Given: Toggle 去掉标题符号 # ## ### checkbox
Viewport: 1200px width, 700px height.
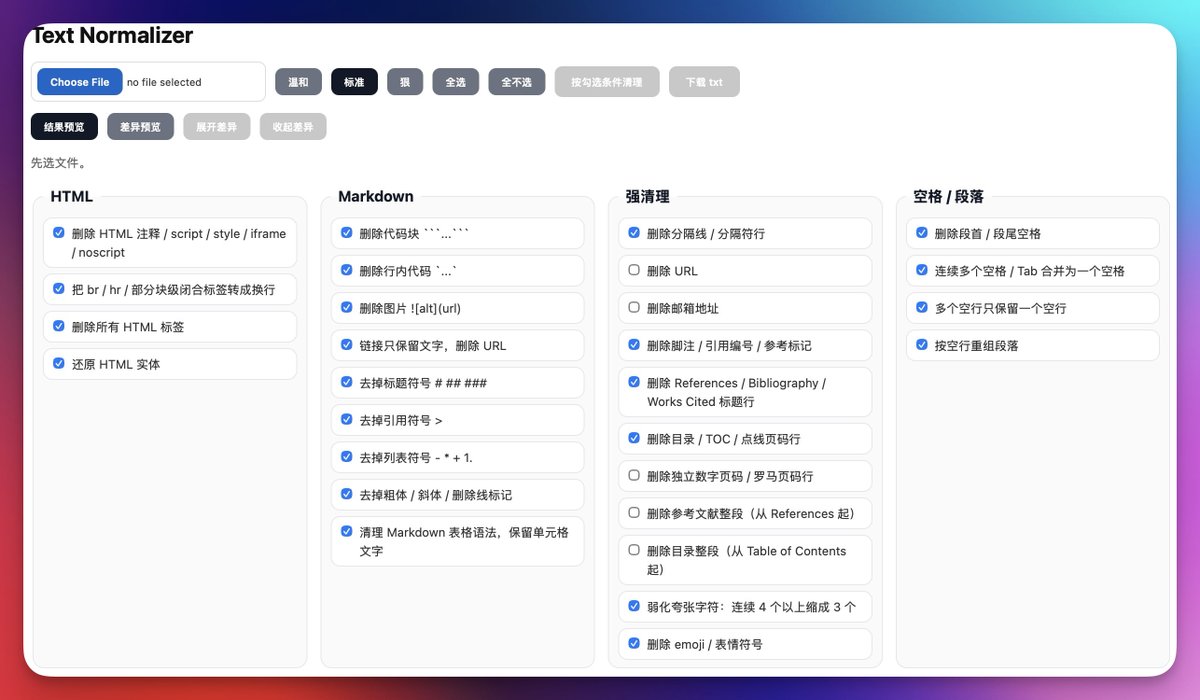Looking at the screenshot, I should [346, 381].
